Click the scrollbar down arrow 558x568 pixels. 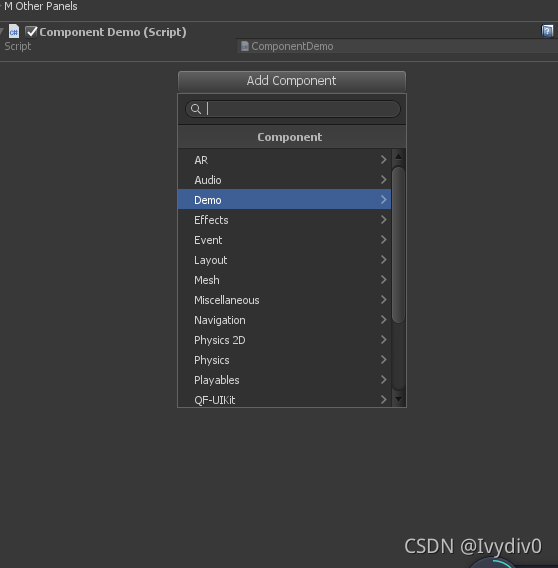coord(398,399)
